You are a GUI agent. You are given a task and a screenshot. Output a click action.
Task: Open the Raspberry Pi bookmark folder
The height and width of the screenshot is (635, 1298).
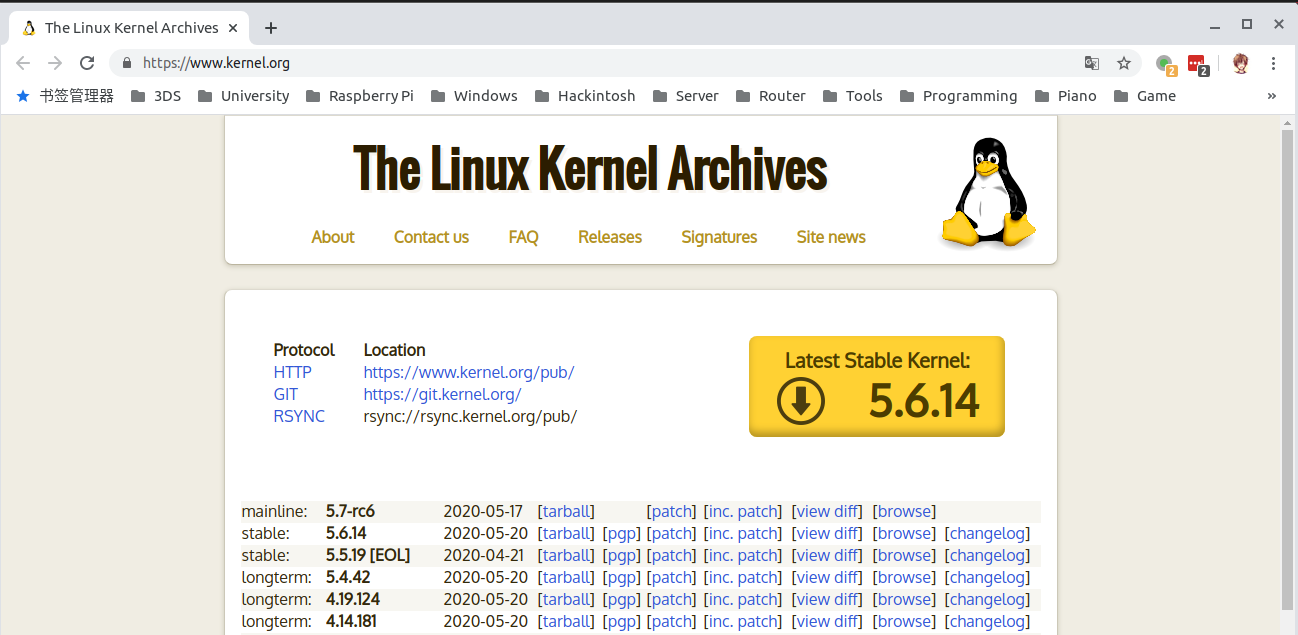[359, 96]
